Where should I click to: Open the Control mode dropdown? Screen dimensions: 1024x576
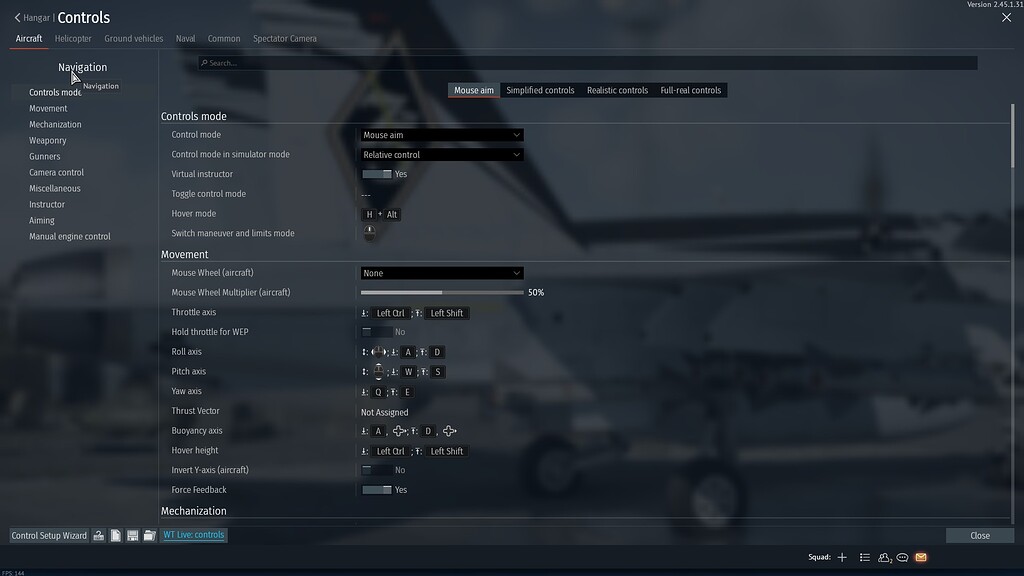[x=442, y=134]
